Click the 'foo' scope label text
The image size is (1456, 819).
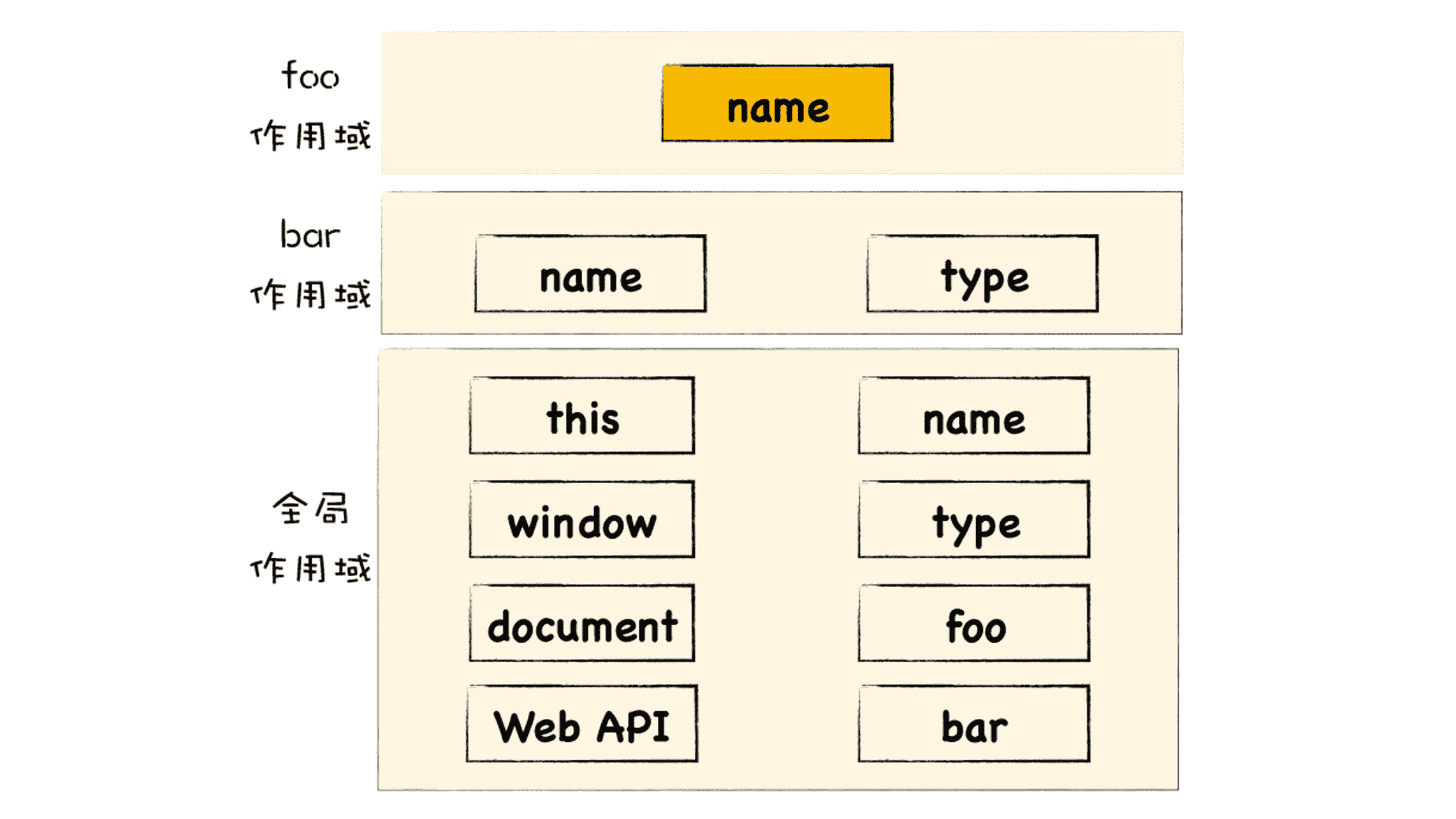click(310, 75)
